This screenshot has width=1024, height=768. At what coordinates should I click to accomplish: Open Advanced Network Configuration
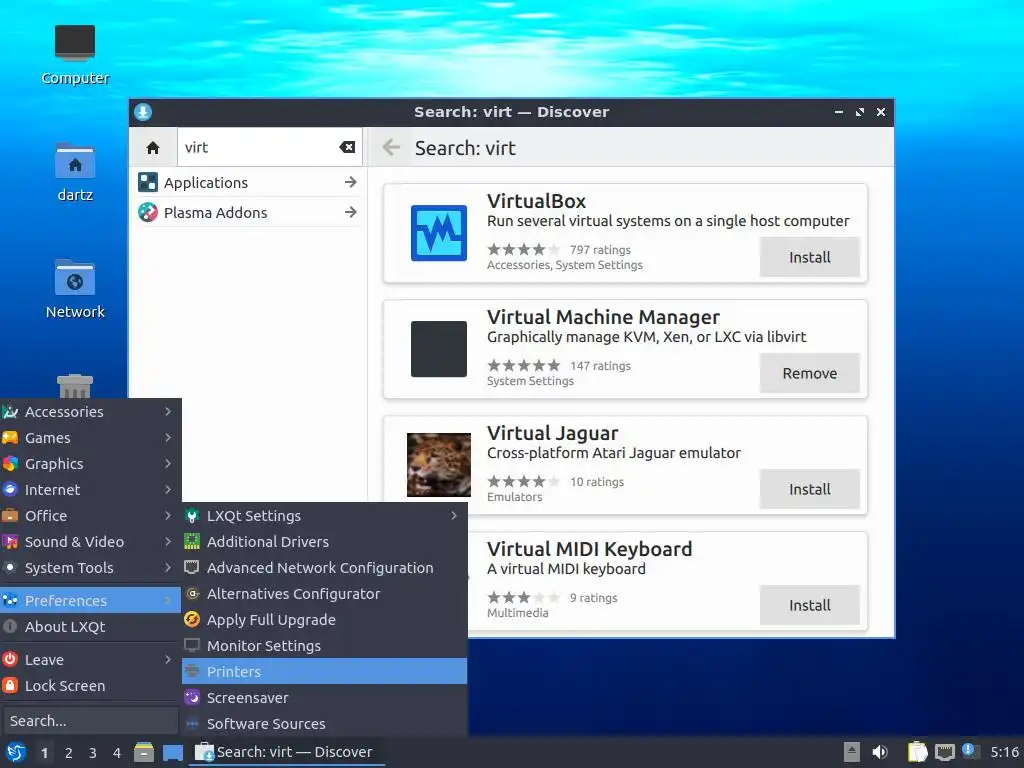coord(325,568)
